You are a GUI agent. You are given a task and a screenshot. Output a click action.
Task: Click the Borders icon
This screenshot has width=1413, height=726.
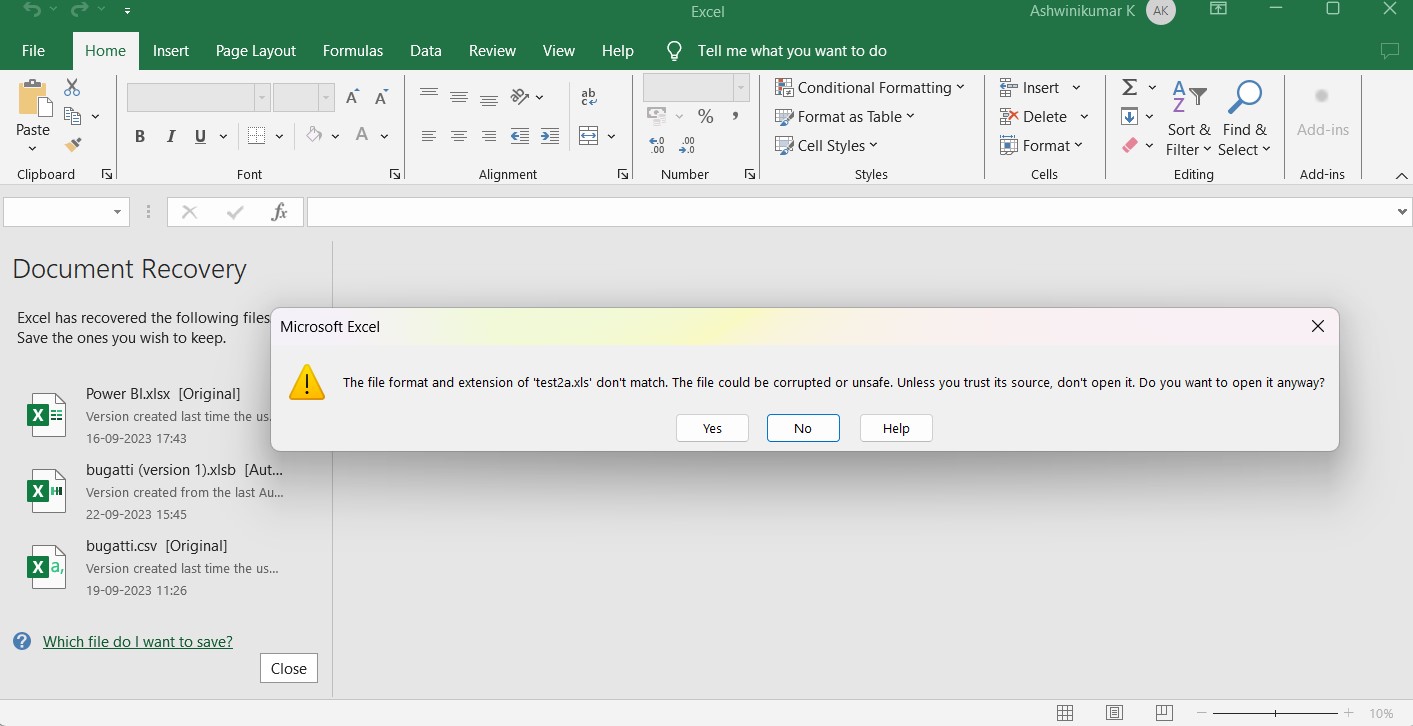[x=257, y=136]
